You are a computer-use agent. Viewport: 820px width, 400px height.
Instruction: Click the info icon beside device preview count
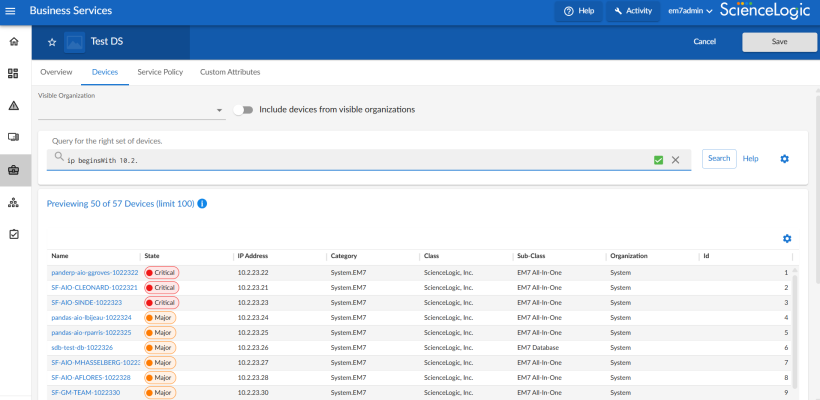[202, 204]
